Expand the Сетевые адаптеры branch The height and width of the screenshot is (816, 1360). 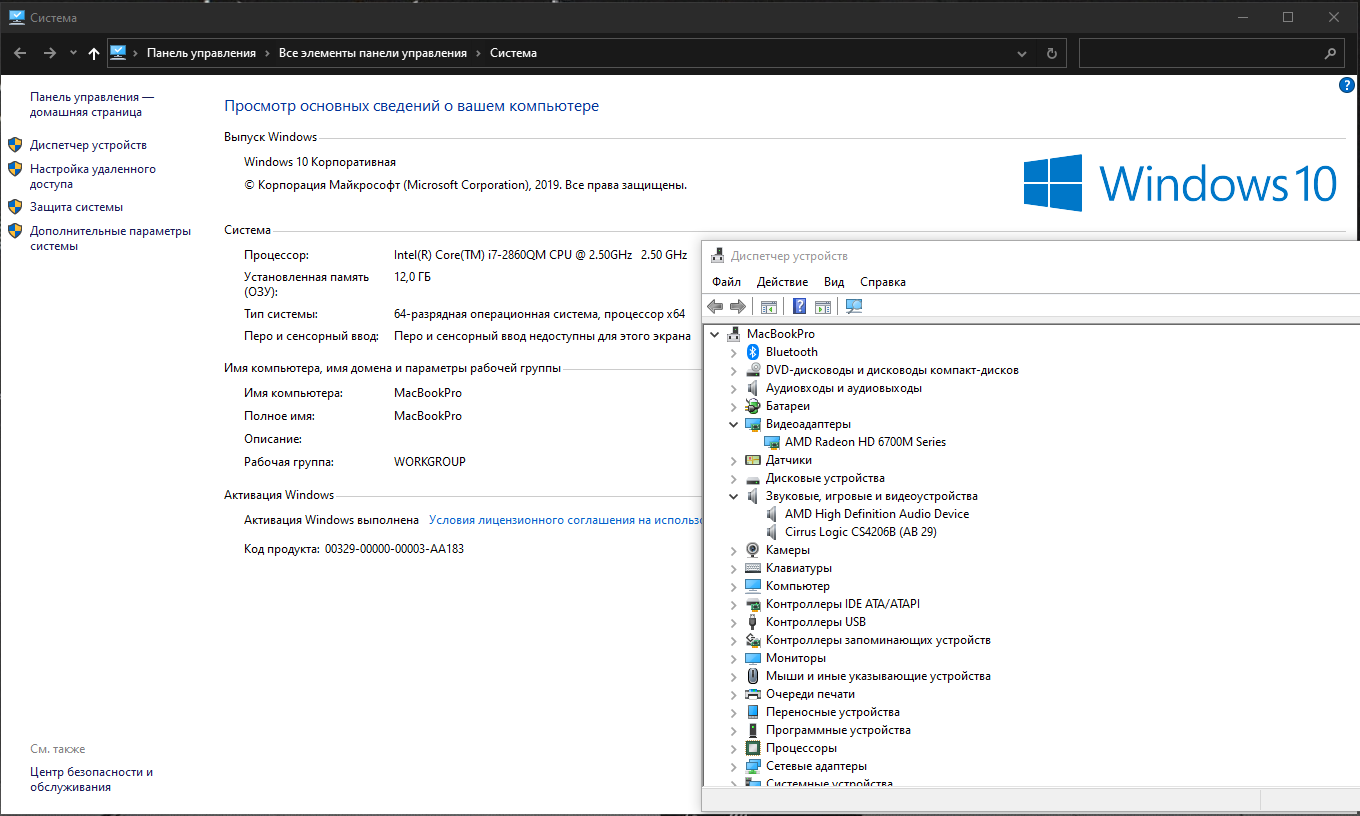point(734,766)
